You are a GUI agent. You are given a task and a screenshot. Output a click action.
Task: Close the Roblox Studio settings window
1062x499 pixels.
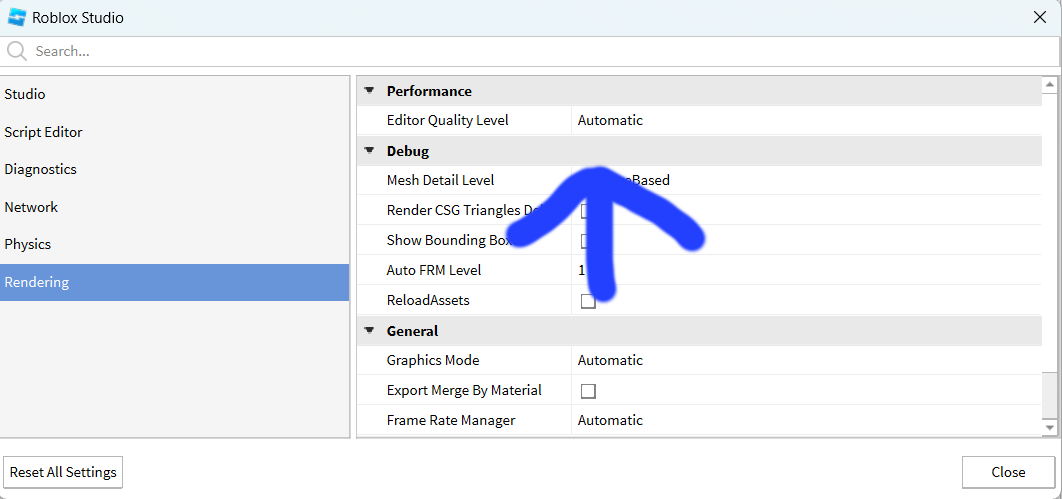click(1040, 18)
